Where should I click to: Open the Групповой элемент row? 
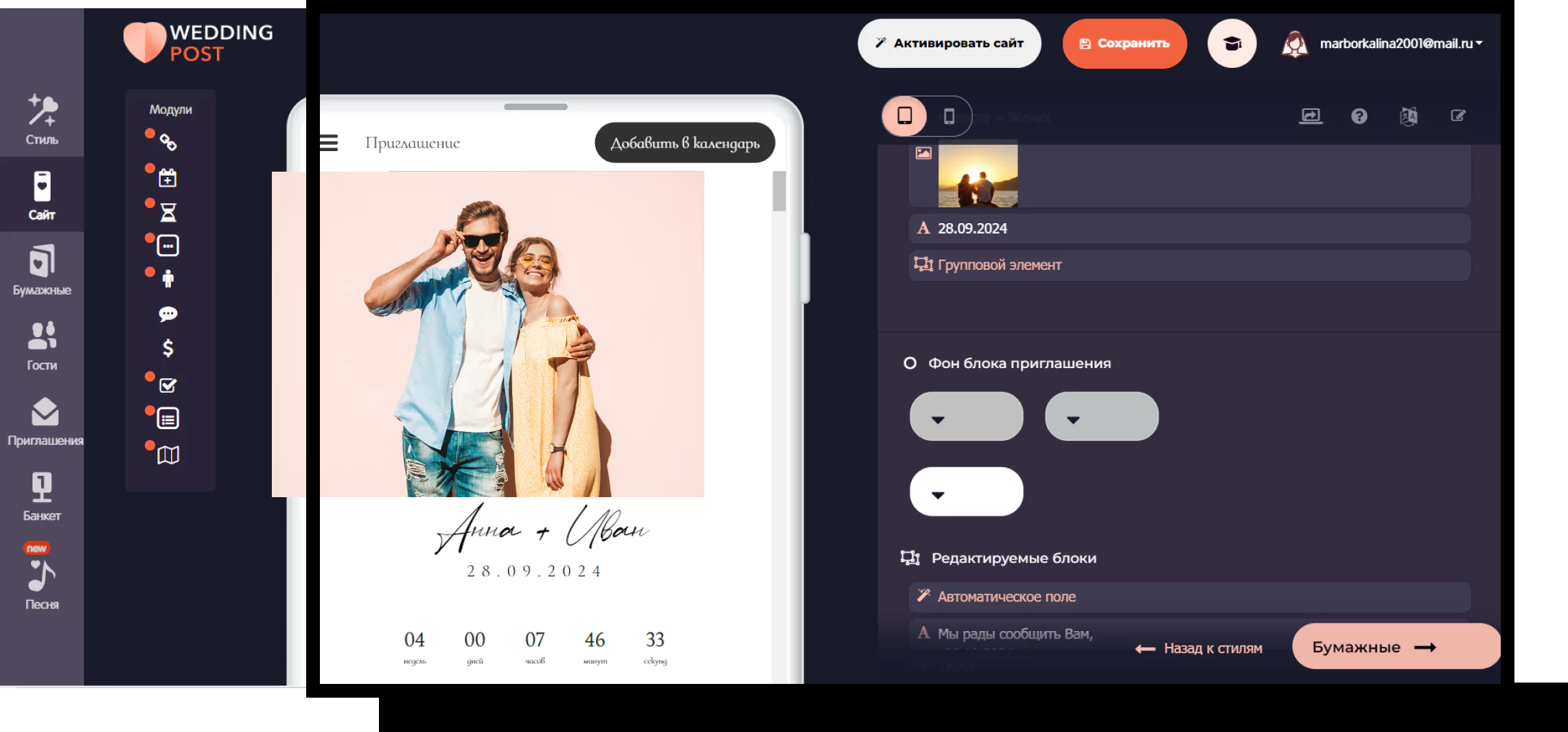coord(1190,265)
